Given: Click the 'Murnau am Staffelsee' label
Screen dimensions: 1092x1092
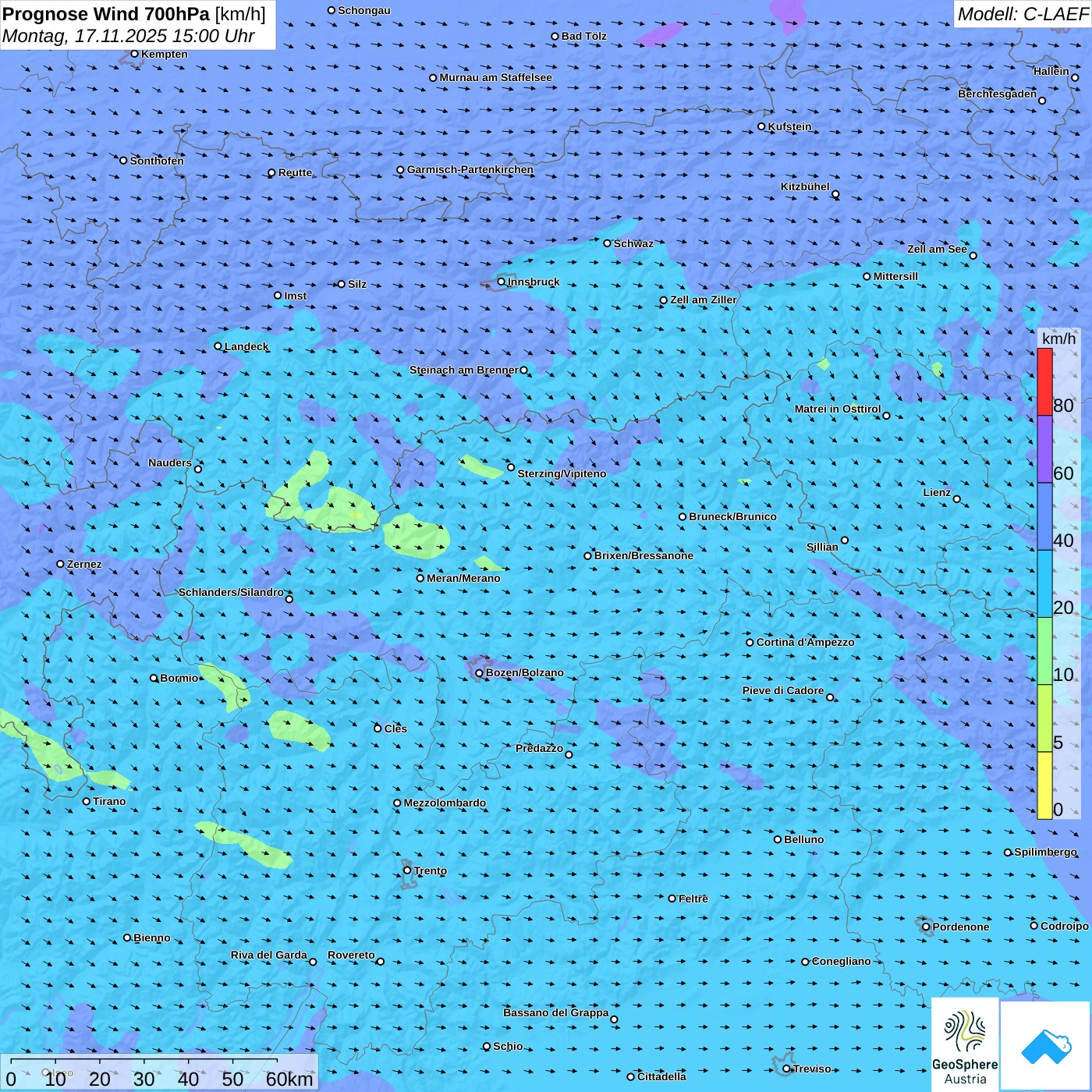Looking at the screenshot, I should coord(495,77).
